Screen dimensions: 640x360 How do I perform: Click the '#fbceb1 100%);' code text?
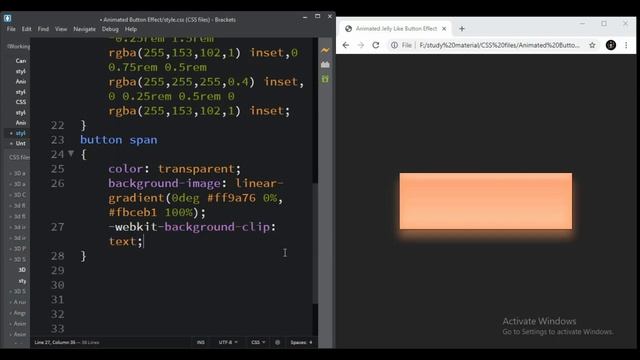click(x=157, y=212)
